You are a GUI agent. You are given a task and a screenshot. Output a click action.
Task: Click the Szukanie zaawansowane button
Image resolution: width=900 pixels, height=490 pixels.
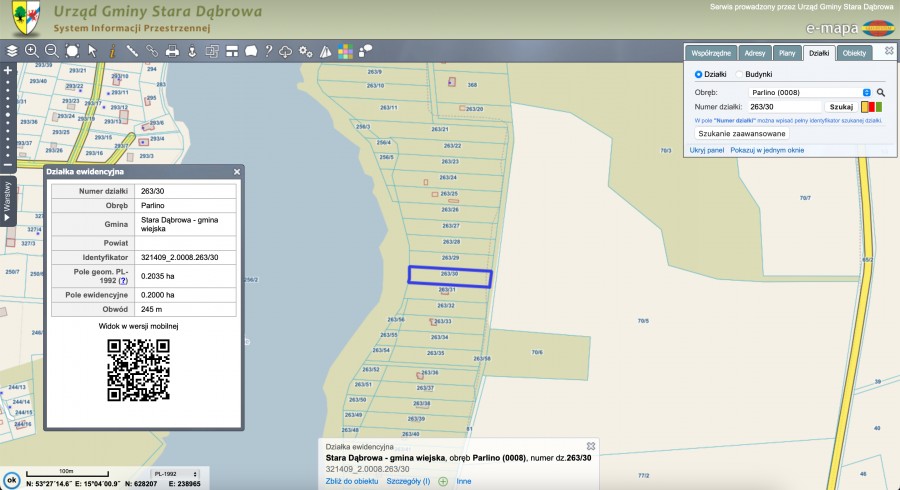[x=742, y=133]
